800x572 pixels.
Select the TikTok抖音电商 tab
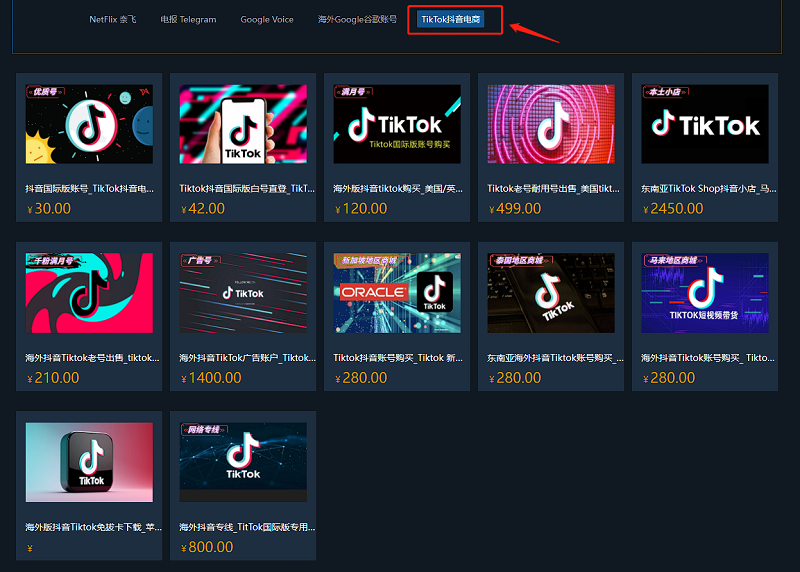[451, 19]
